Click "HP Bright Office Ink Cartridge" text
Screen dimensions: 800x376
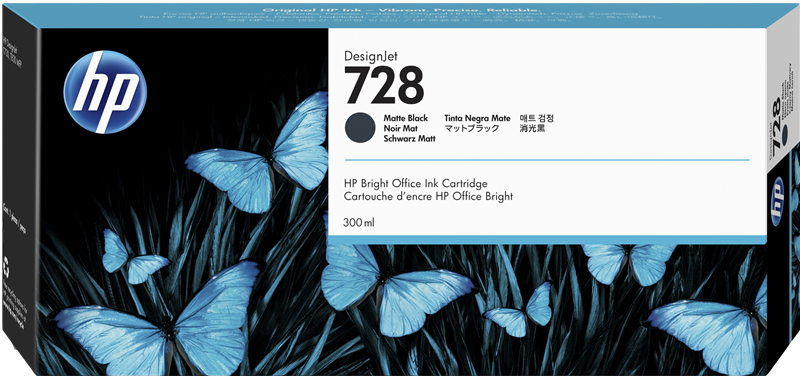(416, 184)
